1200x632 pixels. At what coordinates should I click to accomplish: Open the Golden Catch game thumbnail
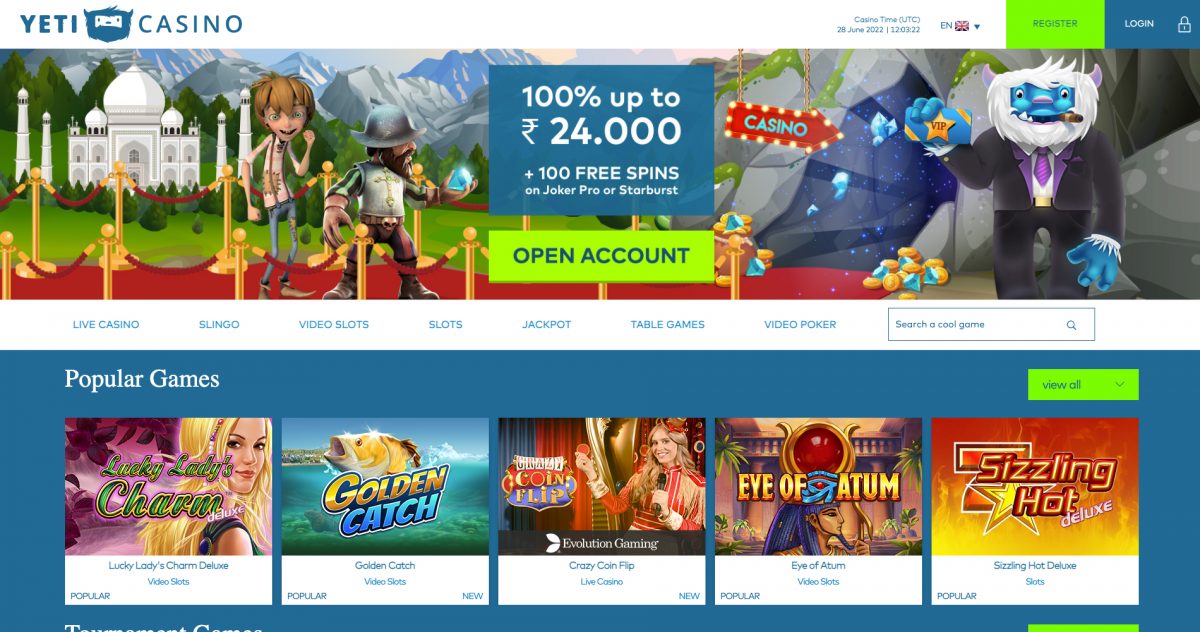click(385, 486)
